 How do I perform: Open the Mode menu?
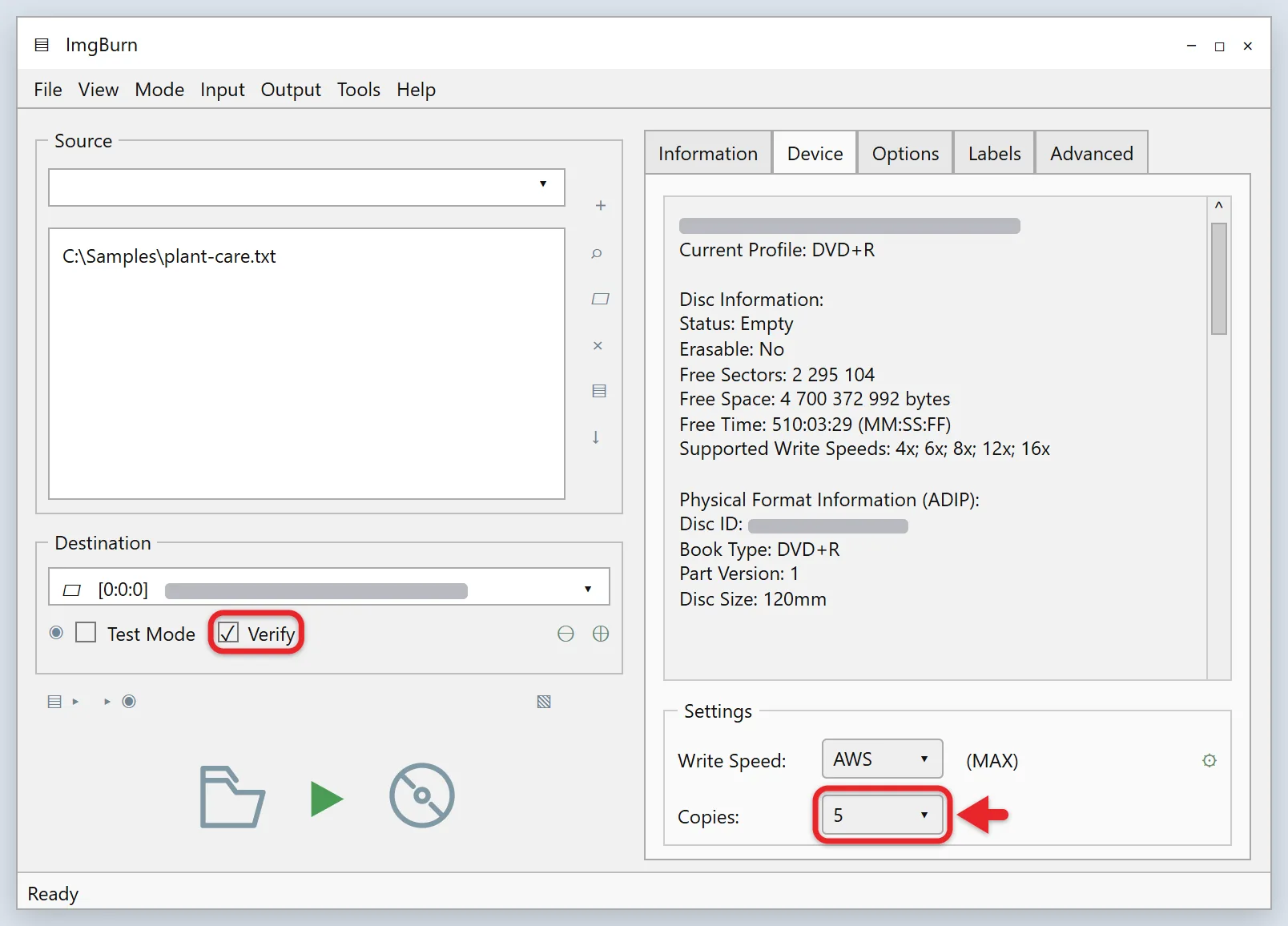coord(159,90)
